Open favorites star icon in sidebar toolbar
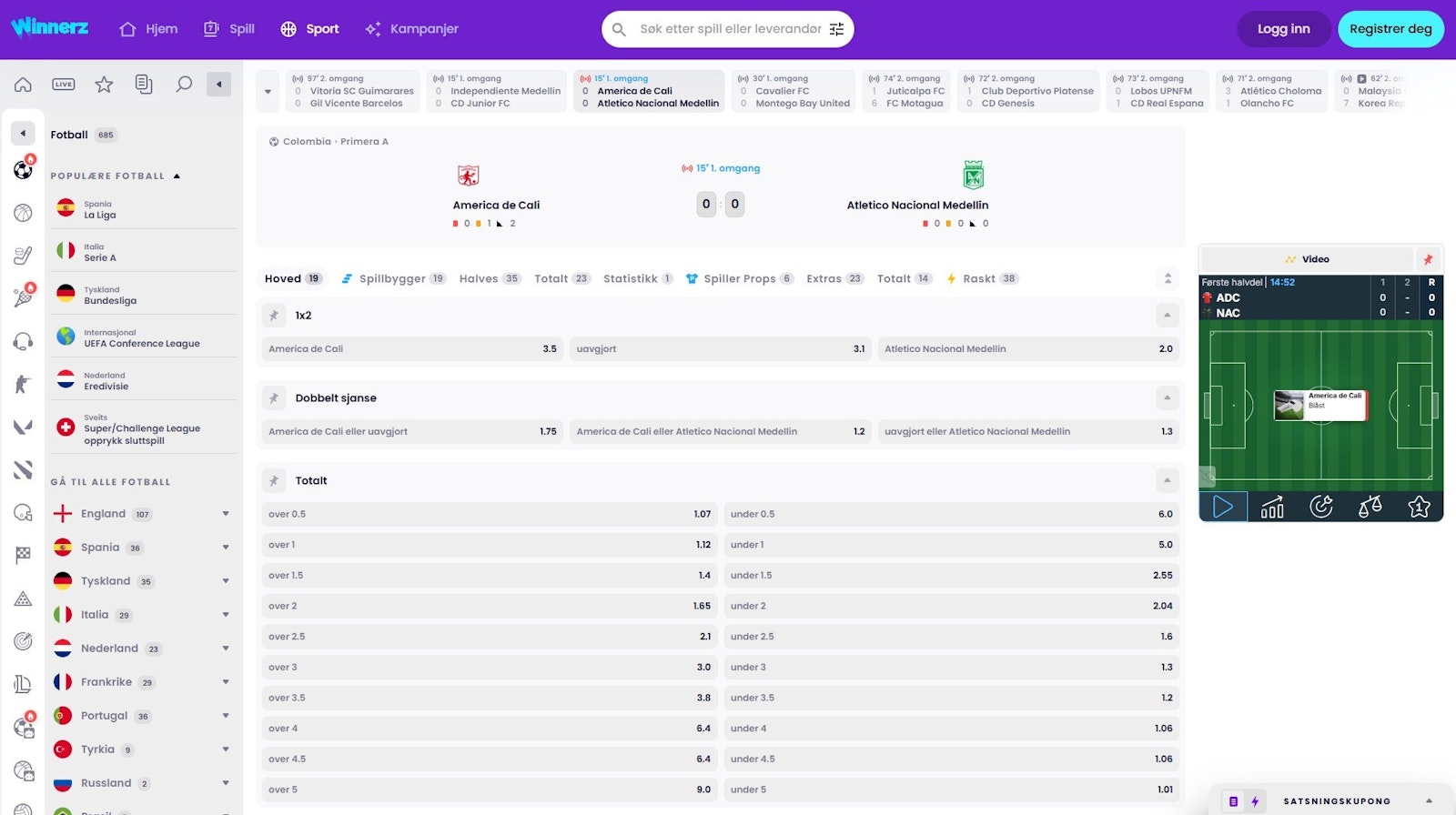1456x815 pixels. click(104, 85)
